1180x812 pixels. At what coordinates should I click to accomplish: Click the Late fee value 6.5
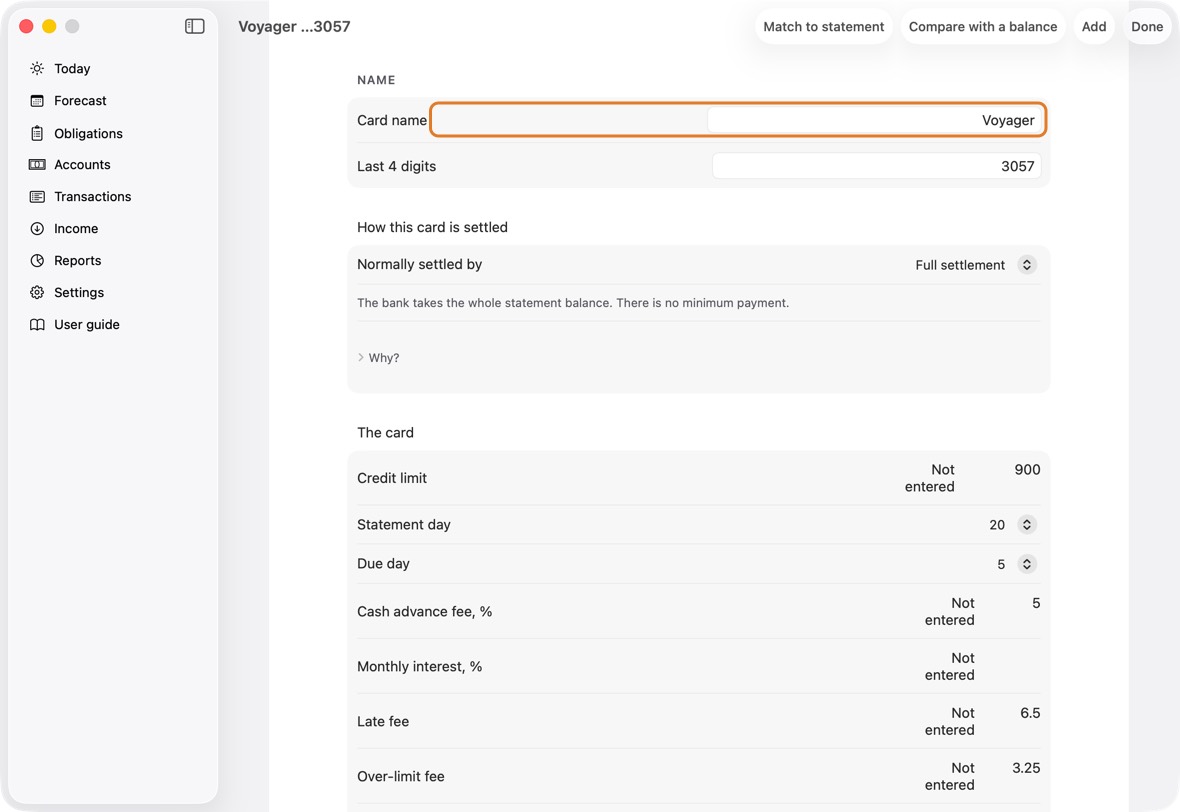tap(1029, 713)
